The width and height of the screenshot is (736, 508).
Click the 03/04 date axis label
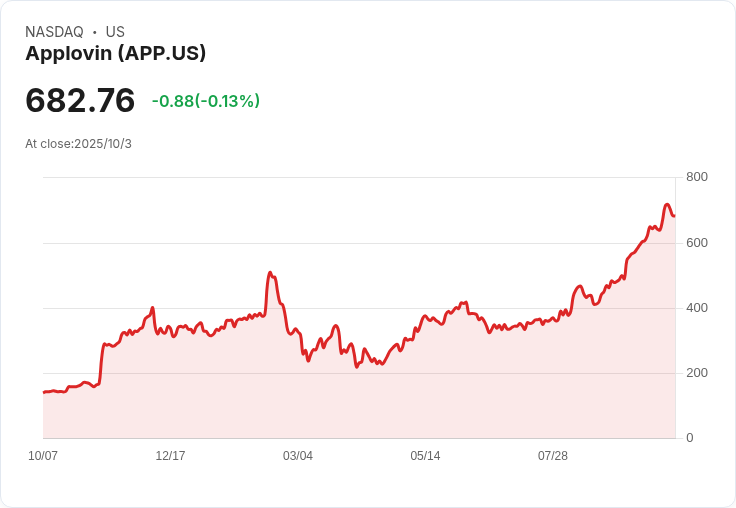pyautogui.click(x=298, y=456)
